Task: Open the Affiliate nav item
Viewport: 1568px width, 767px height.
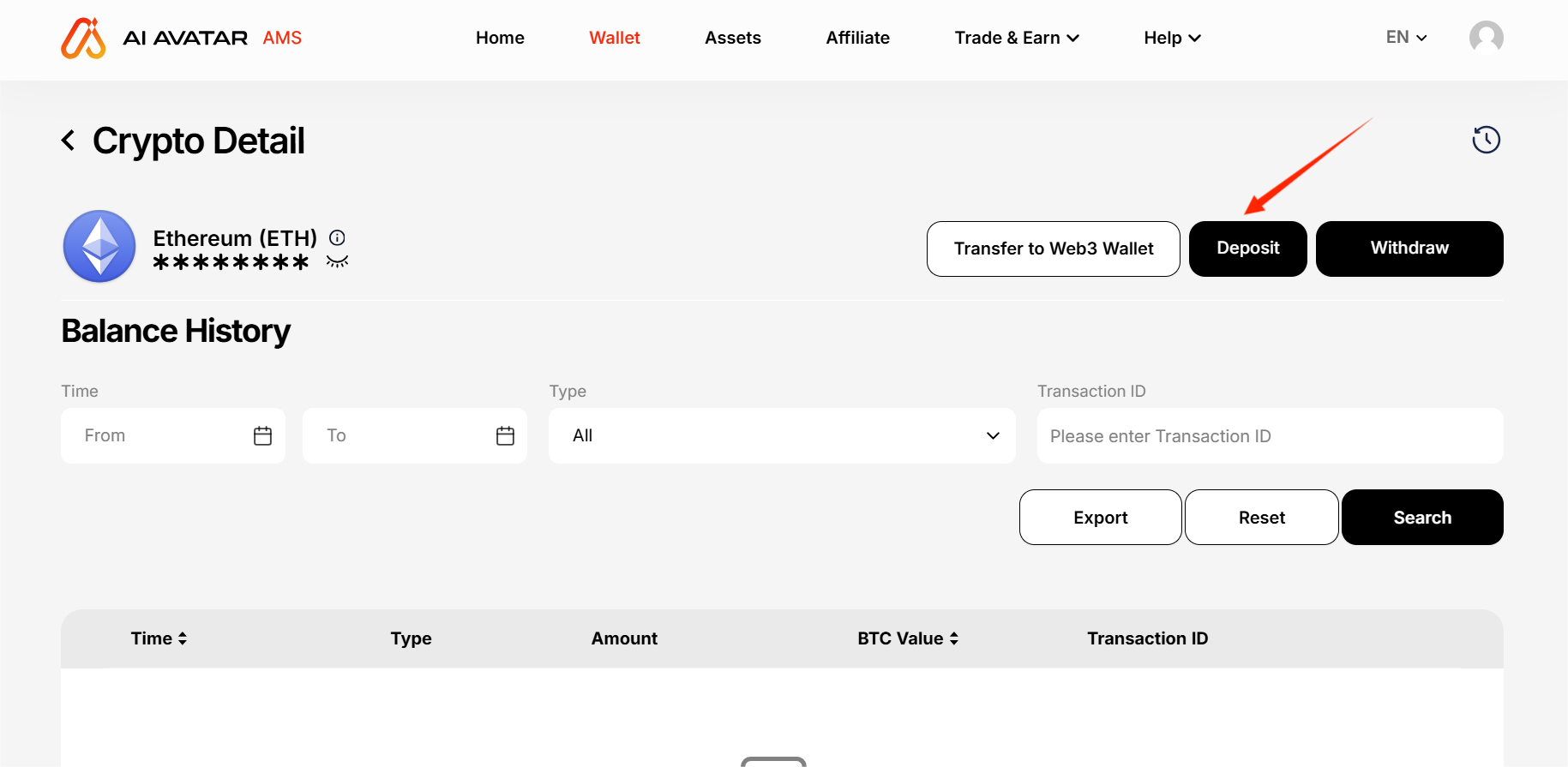Action: click(857, 38)
